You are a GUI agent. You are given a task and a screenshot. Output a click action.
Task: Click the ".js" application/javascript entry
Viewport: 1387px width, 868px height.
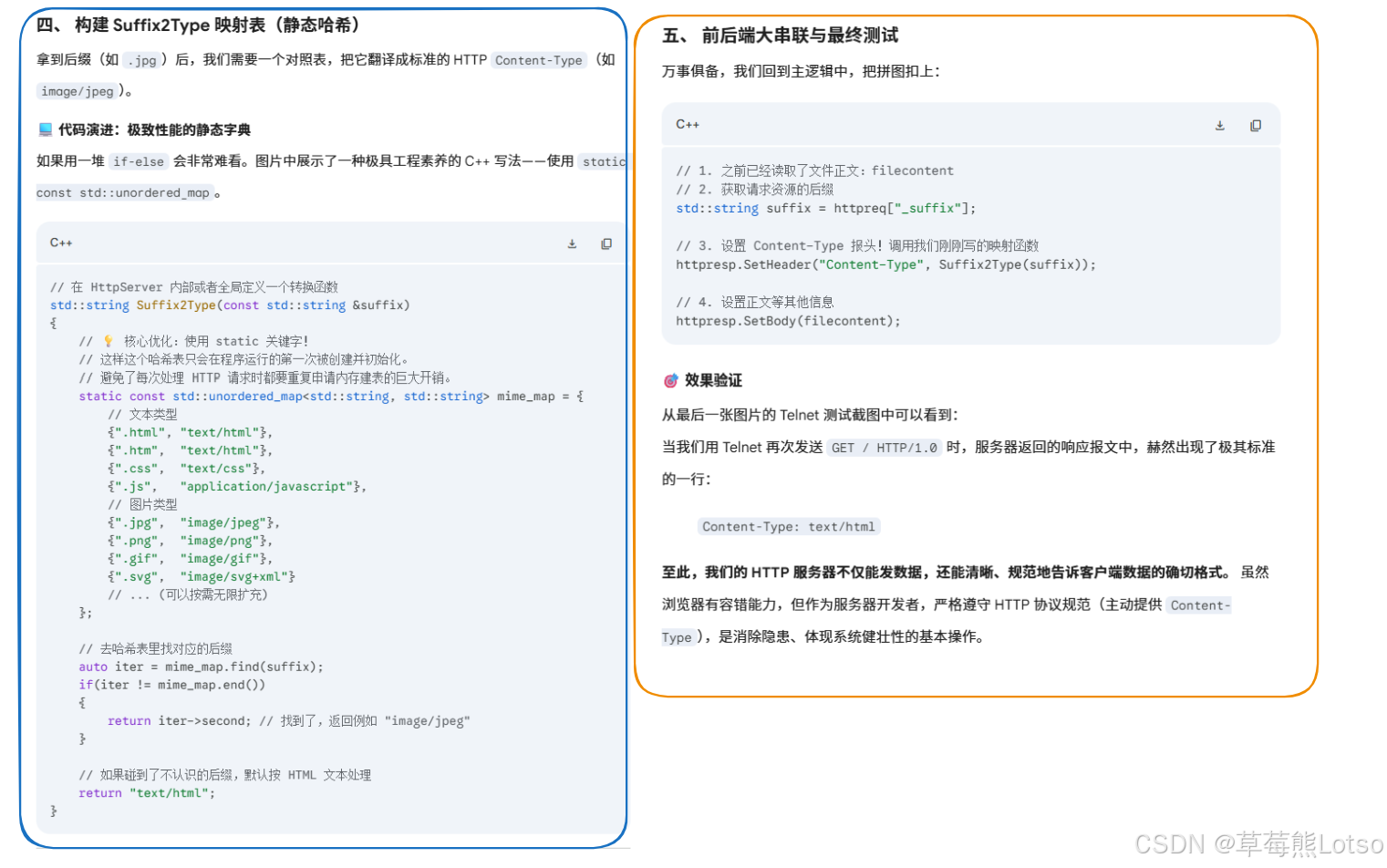237,487
